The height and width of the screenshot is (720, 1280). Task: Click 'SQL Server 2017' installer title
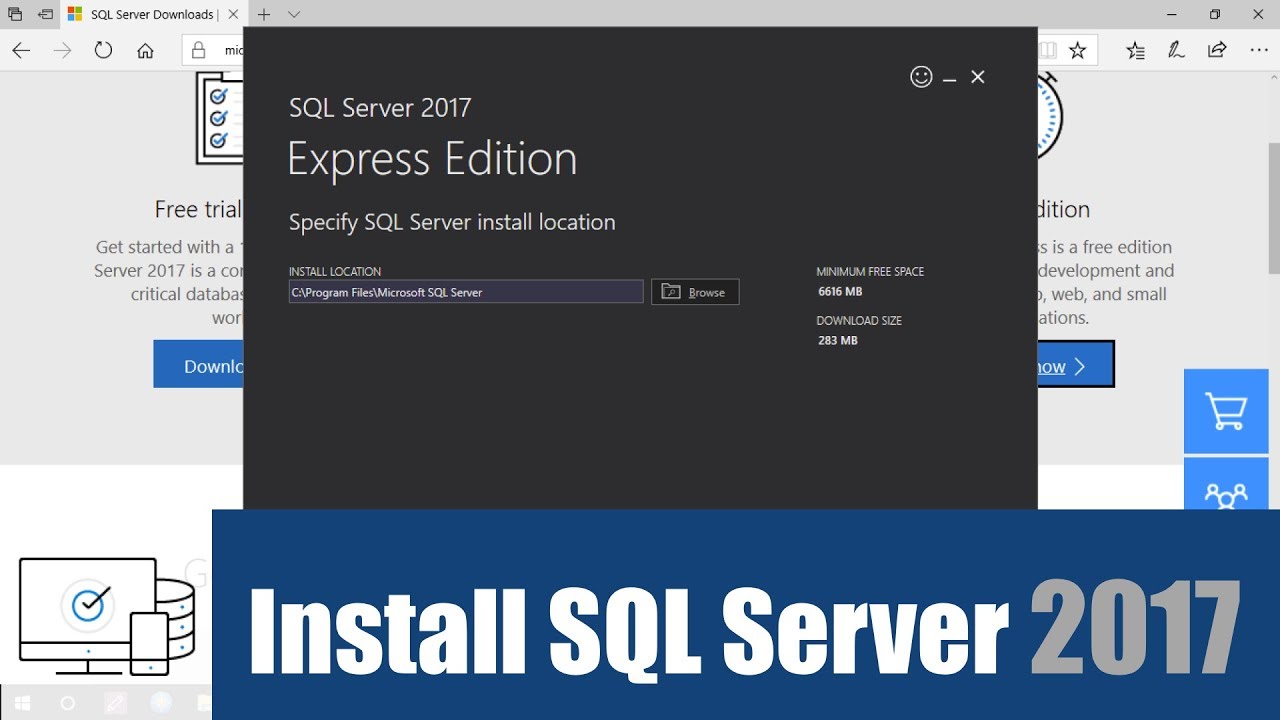(x=380, y=108)
